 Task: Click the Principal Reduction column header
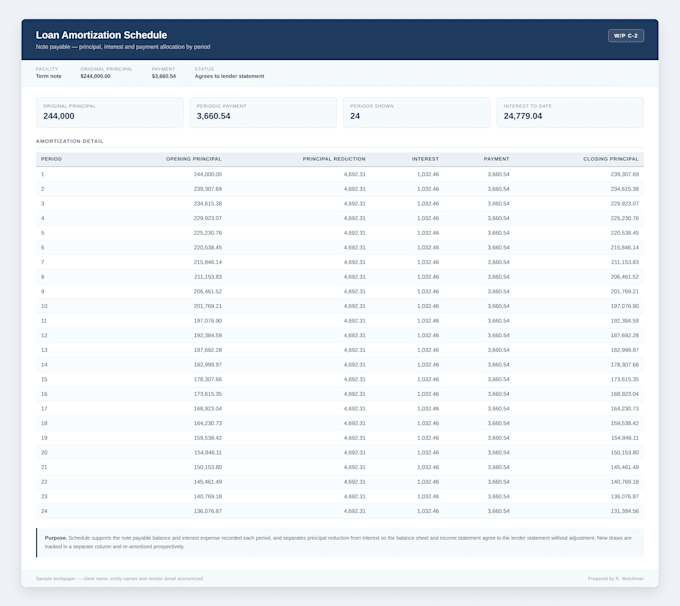(x=334, y=159)
